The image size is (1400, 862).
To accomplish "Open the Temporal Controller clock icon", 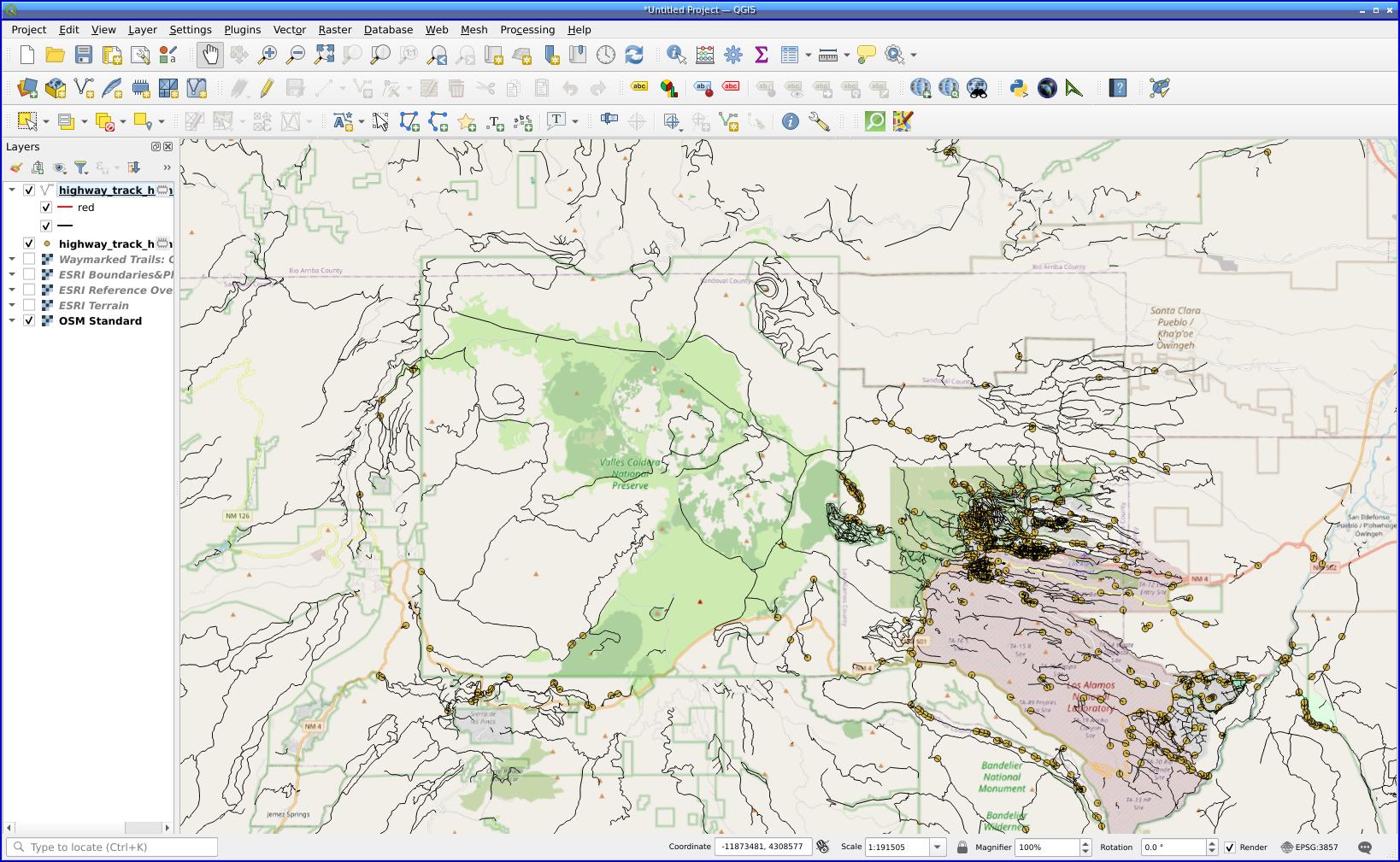I will (x=606, y=55).
